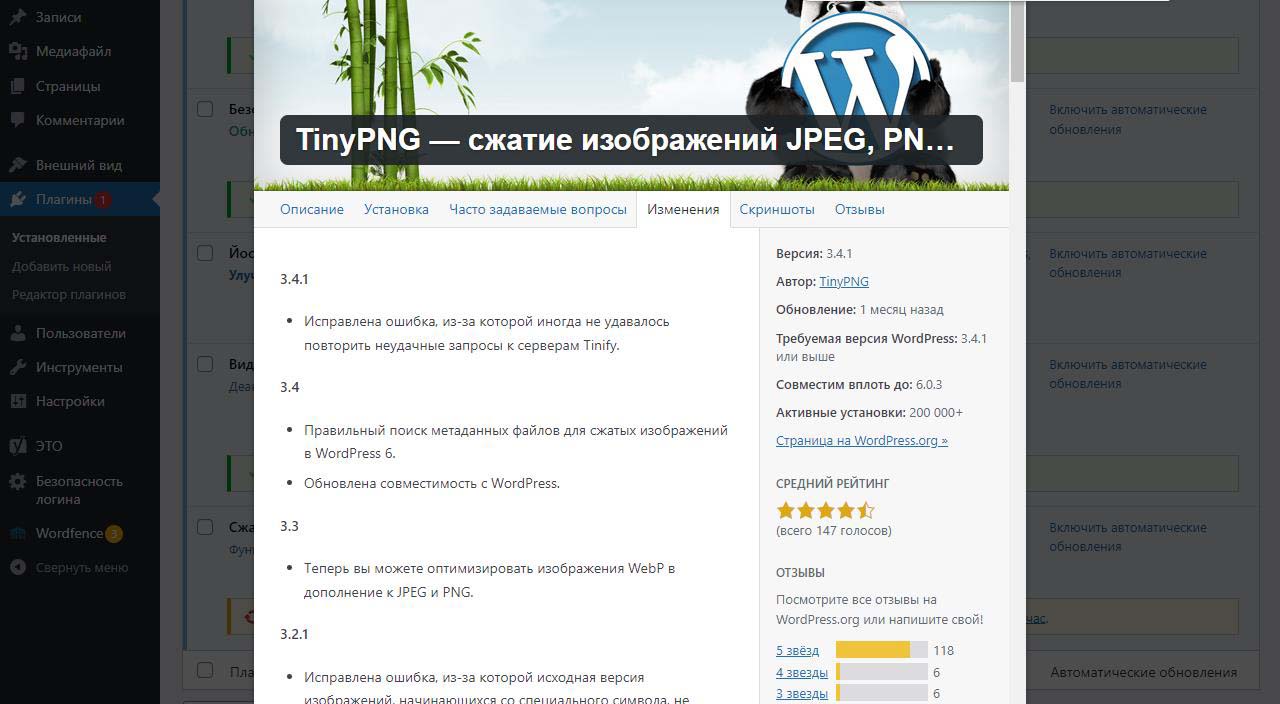
Task: Select the checkbox for the row starting with Вид
Action: [x=205, y=364]
